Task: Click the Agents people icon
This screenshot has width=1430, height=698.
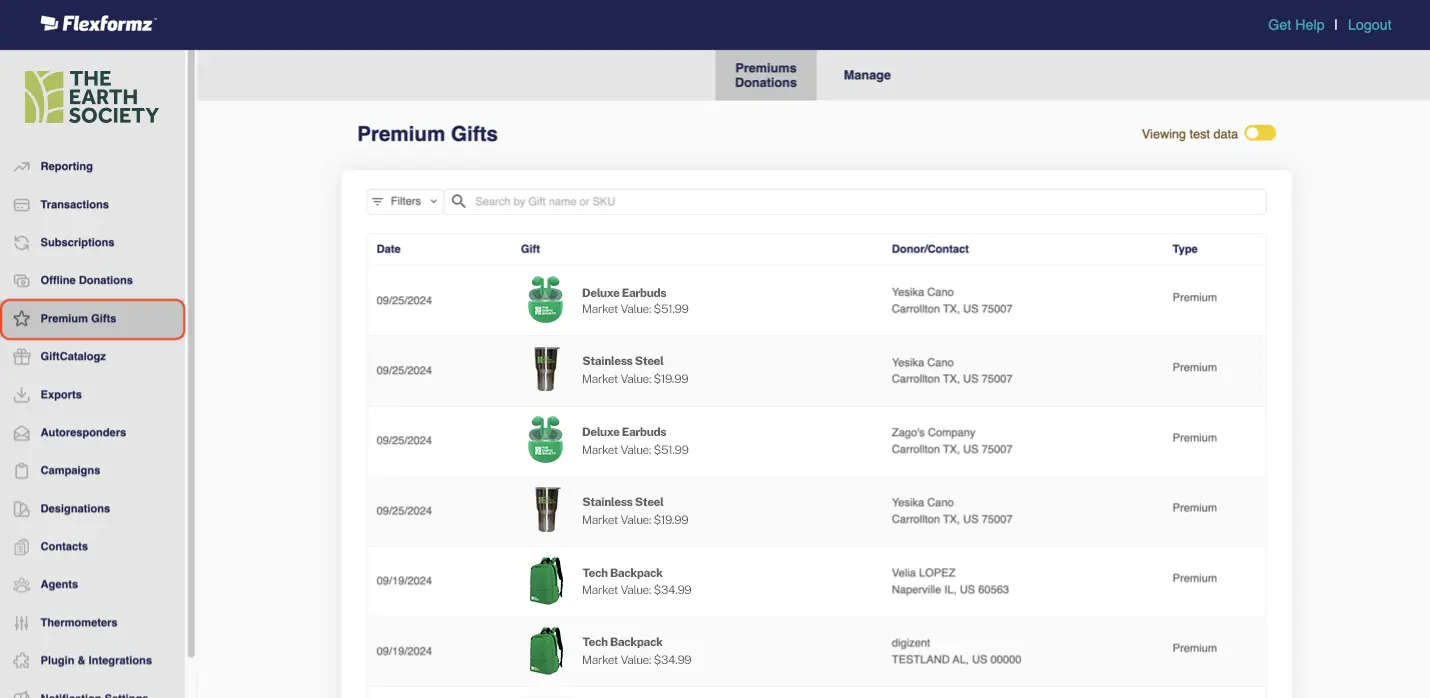Action: pyautogui.click(x=22, y=585)
